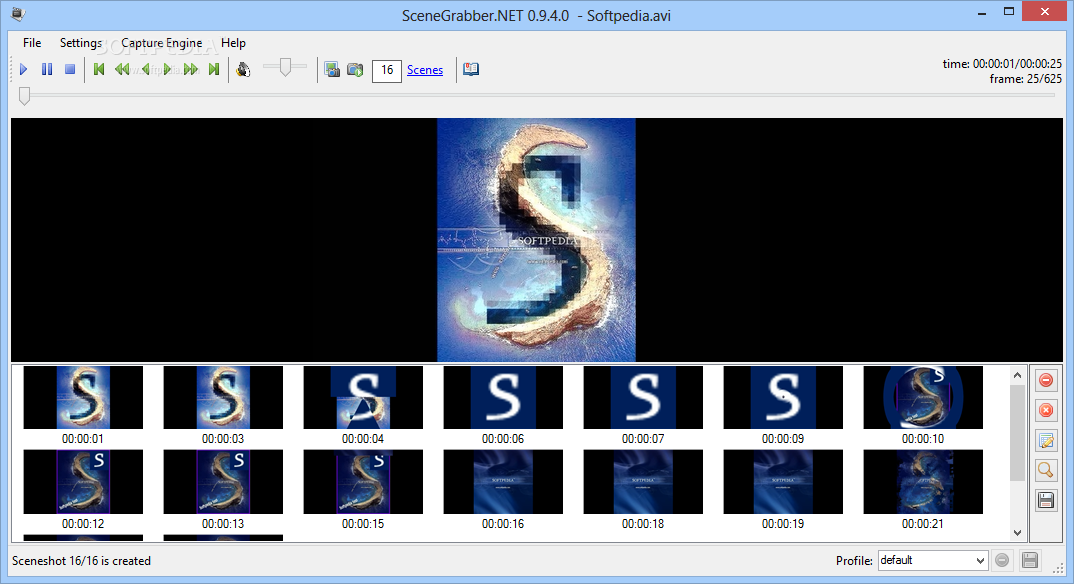Click the application icon in title bar

pyautogui.click(x=18, y=14)
